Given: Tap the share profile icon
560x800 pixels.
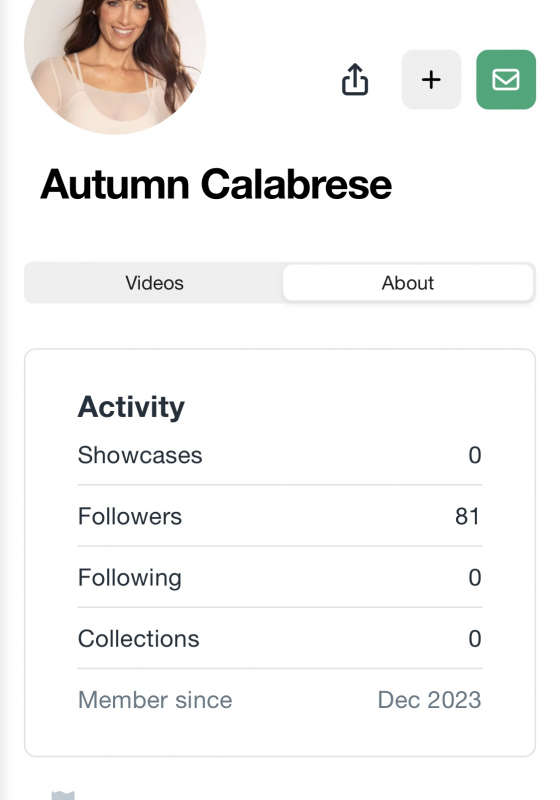Looking at the screenshot, I should pos(355,80).
